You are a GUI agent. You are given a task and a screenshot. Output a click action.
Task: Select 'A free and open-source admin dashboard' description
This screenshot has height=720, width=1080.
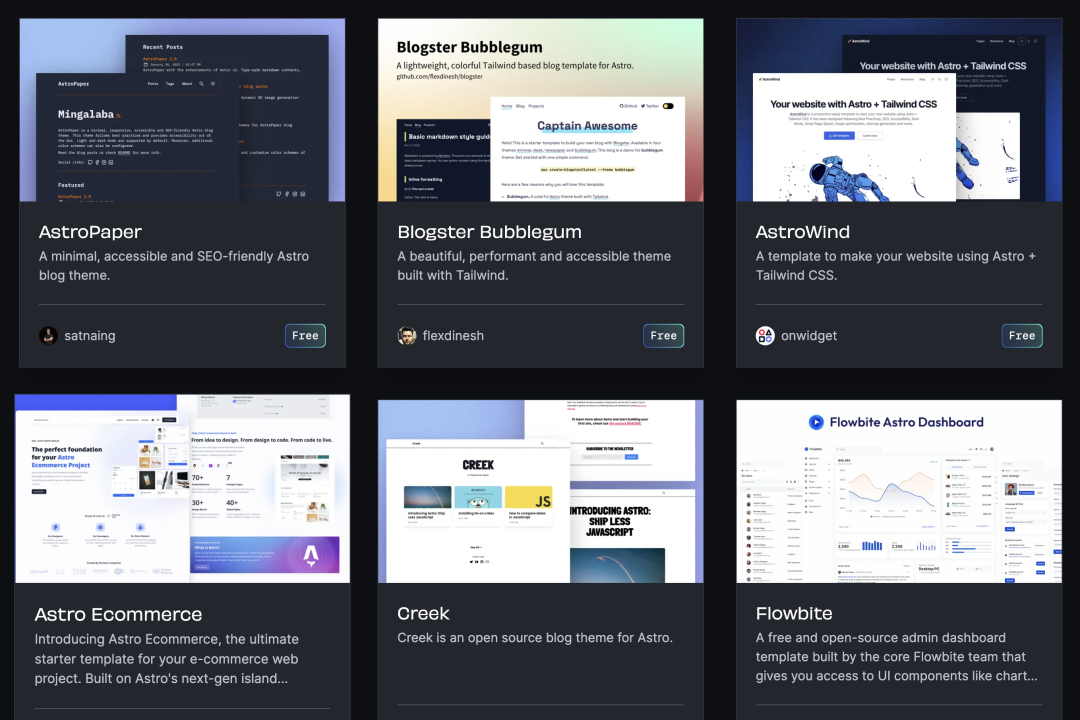click(896, 657)
